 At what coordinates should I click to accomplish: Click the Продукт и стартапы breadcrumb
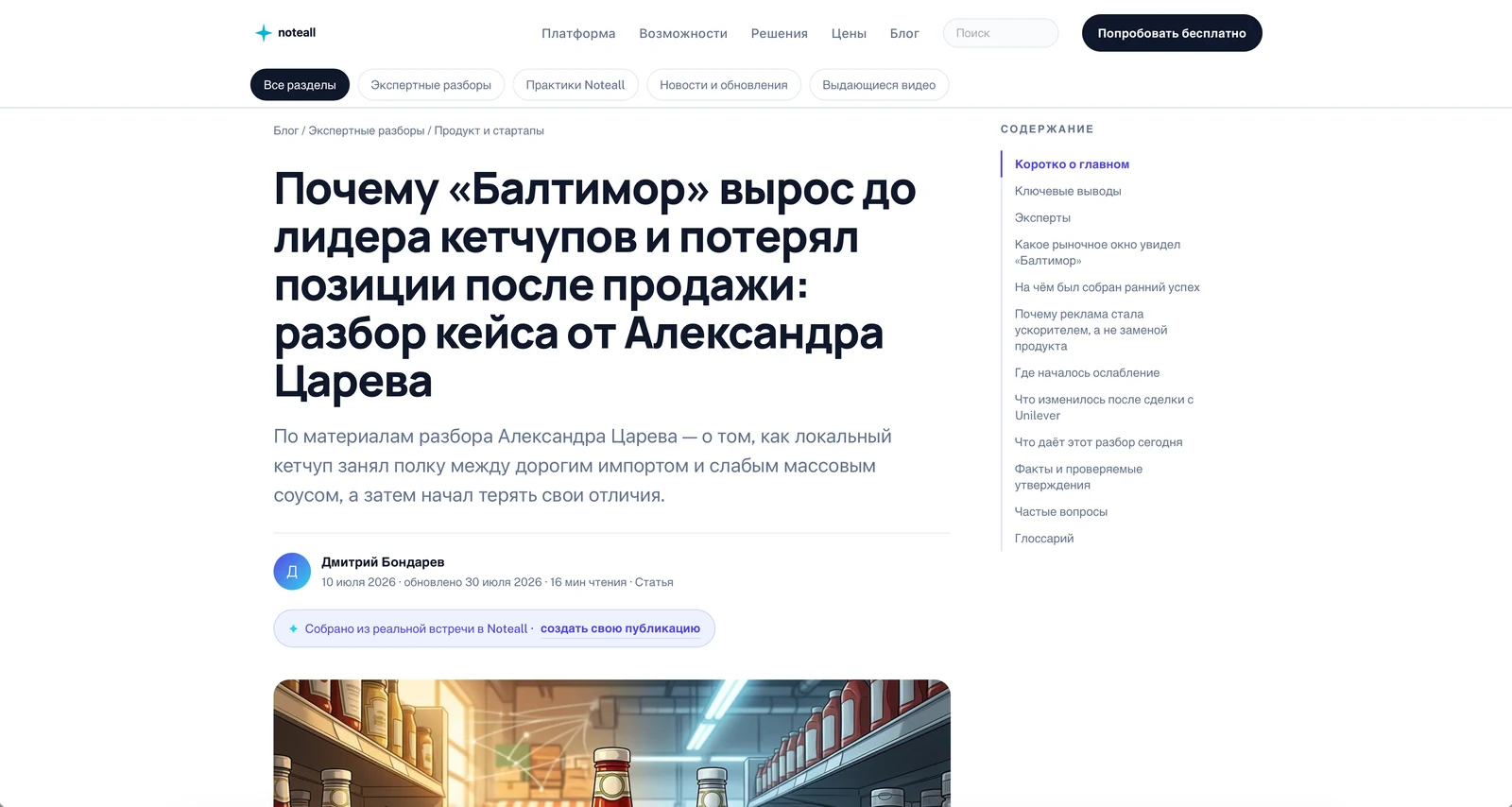coord(490,130)
